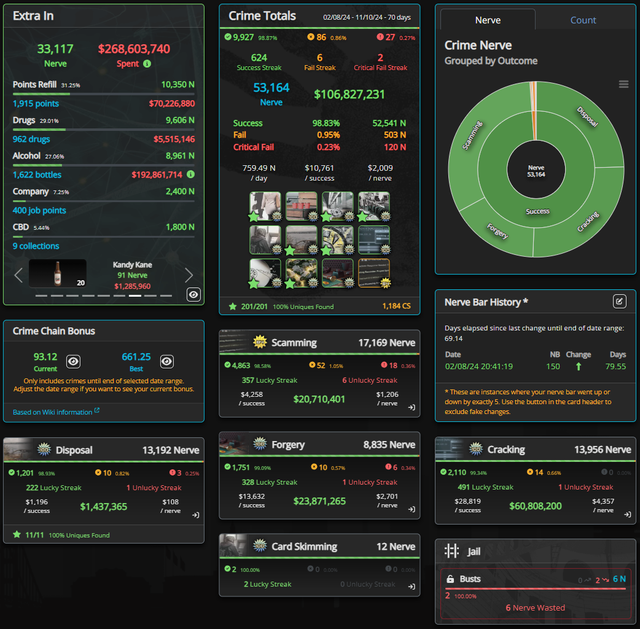640x629 pixels.
Task: Select the blue computer screen crime thumbnail
Action: 374,240
